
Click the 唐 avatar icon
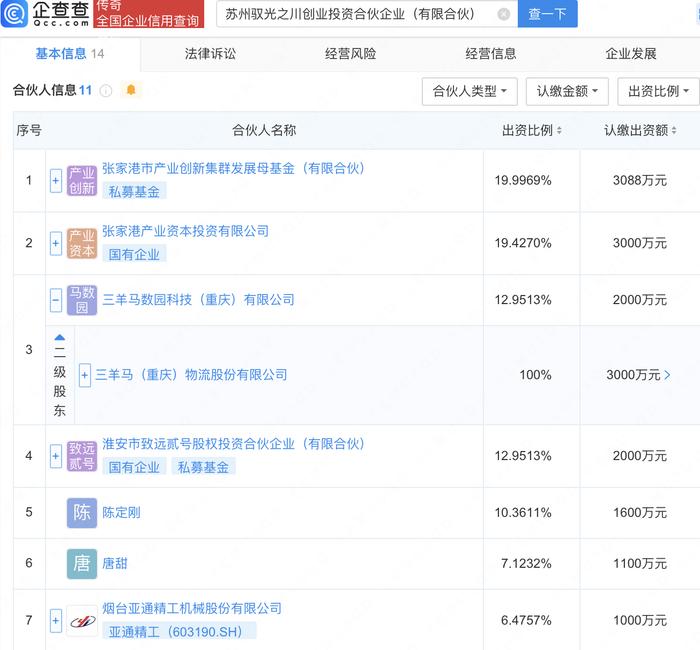[82, 564]
